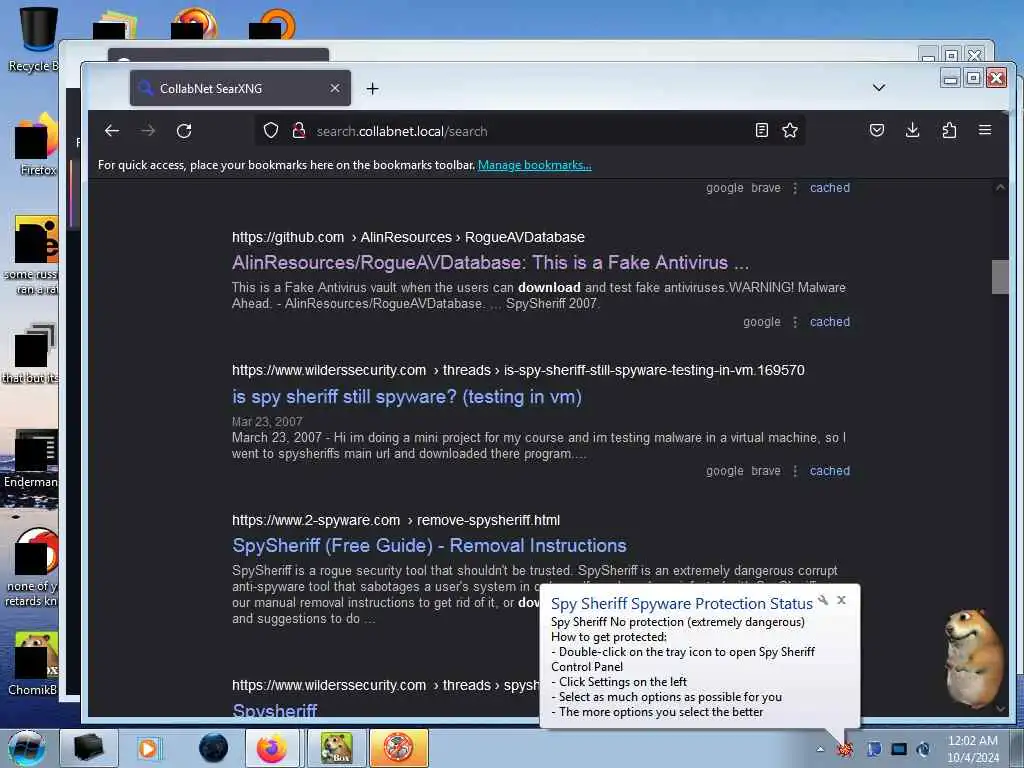
Task: Open SpySheriff Removal Instructions result
Action: [x=429, y=545]
